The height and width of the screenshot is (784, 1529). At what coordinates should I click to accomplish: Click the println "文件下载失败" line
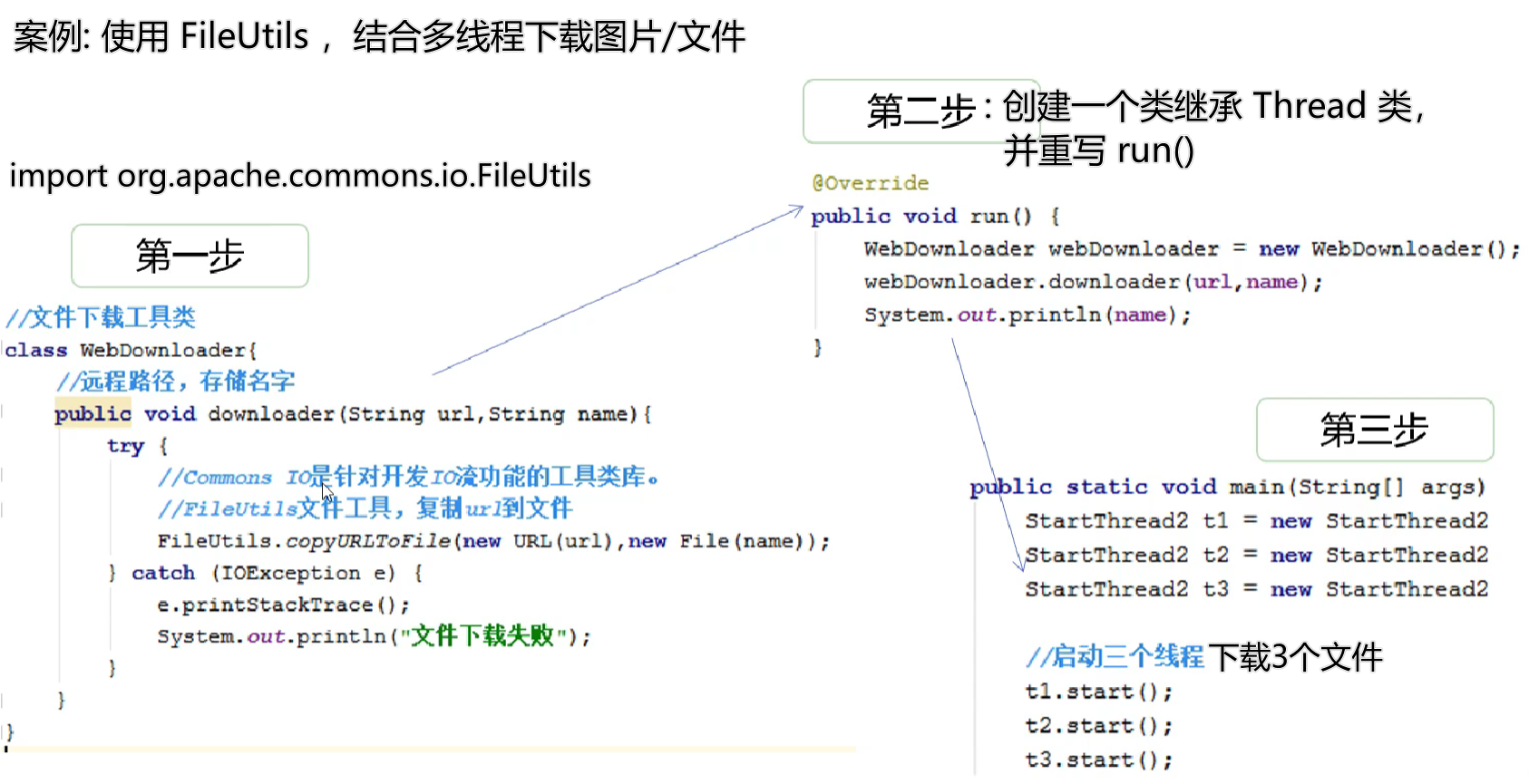point(375,636)
